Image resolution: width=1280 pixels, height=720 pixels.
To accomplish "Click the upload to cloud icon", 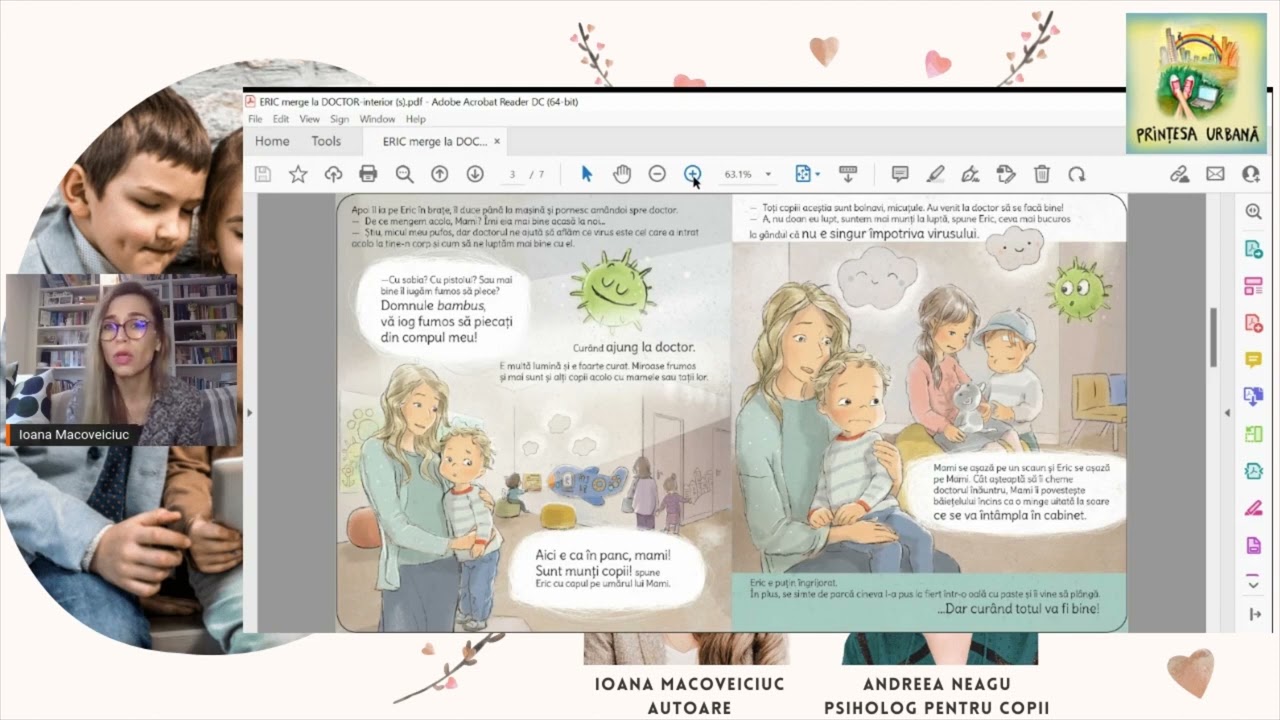I will coord(334,174).
